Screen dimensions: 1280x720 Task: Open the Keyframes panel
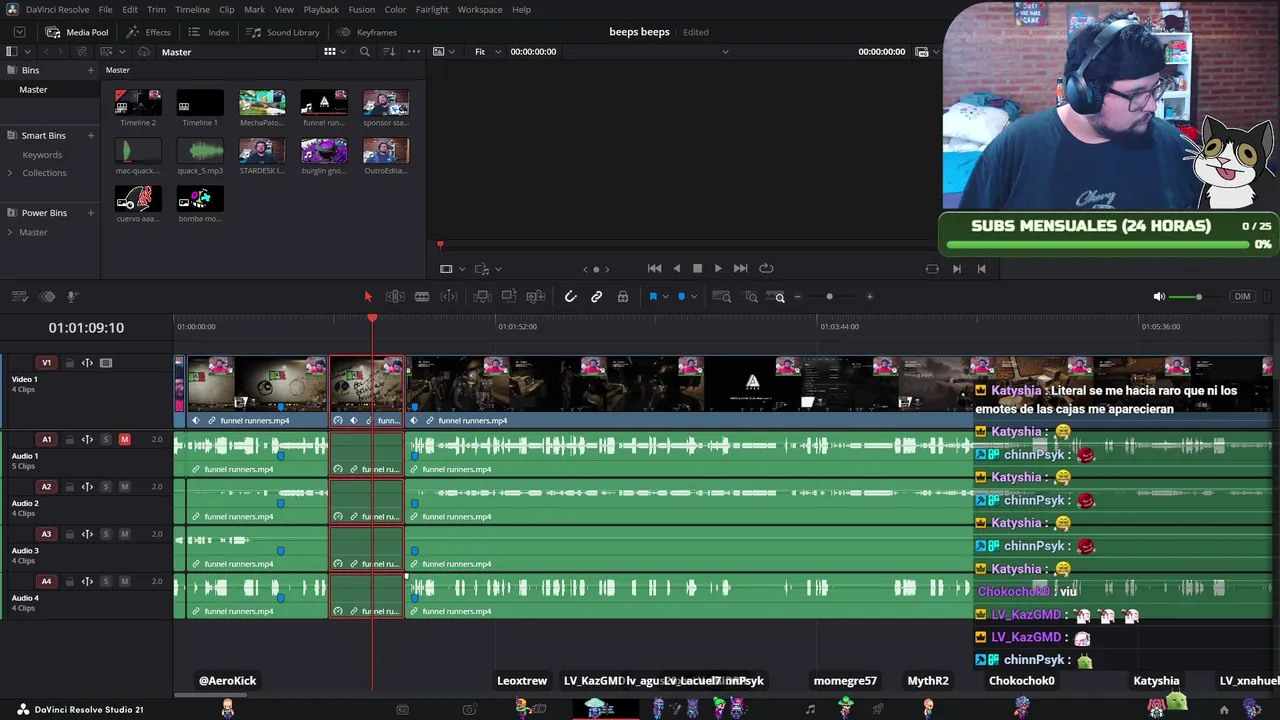pos(367,32)
